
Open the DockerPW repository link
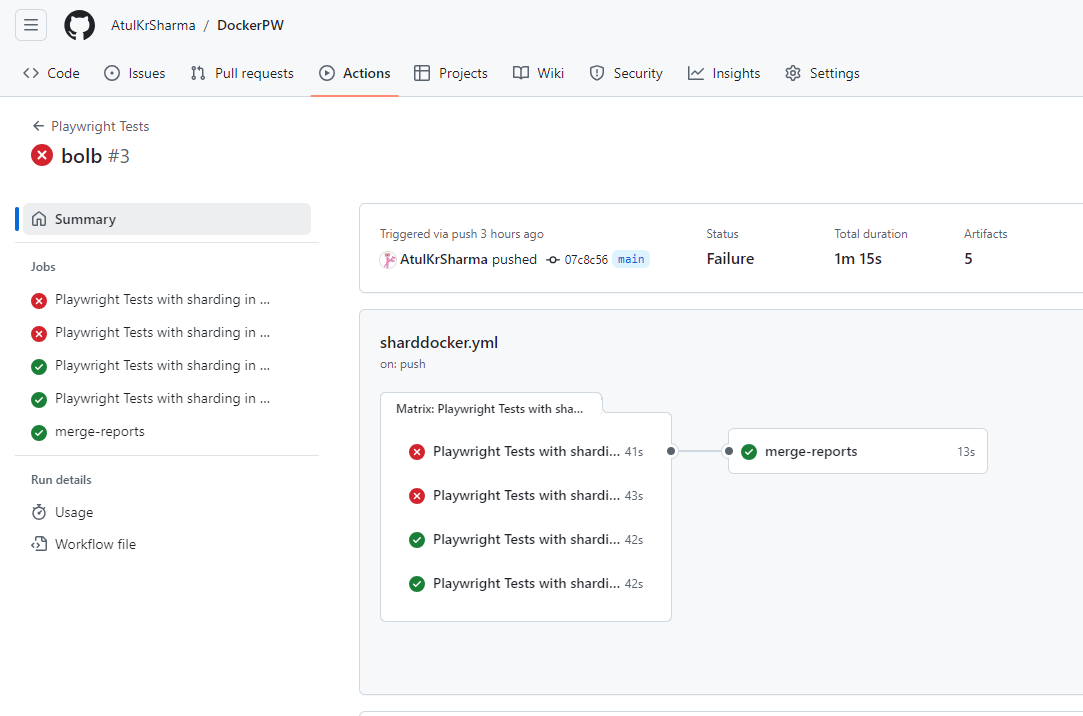point(250,24)
